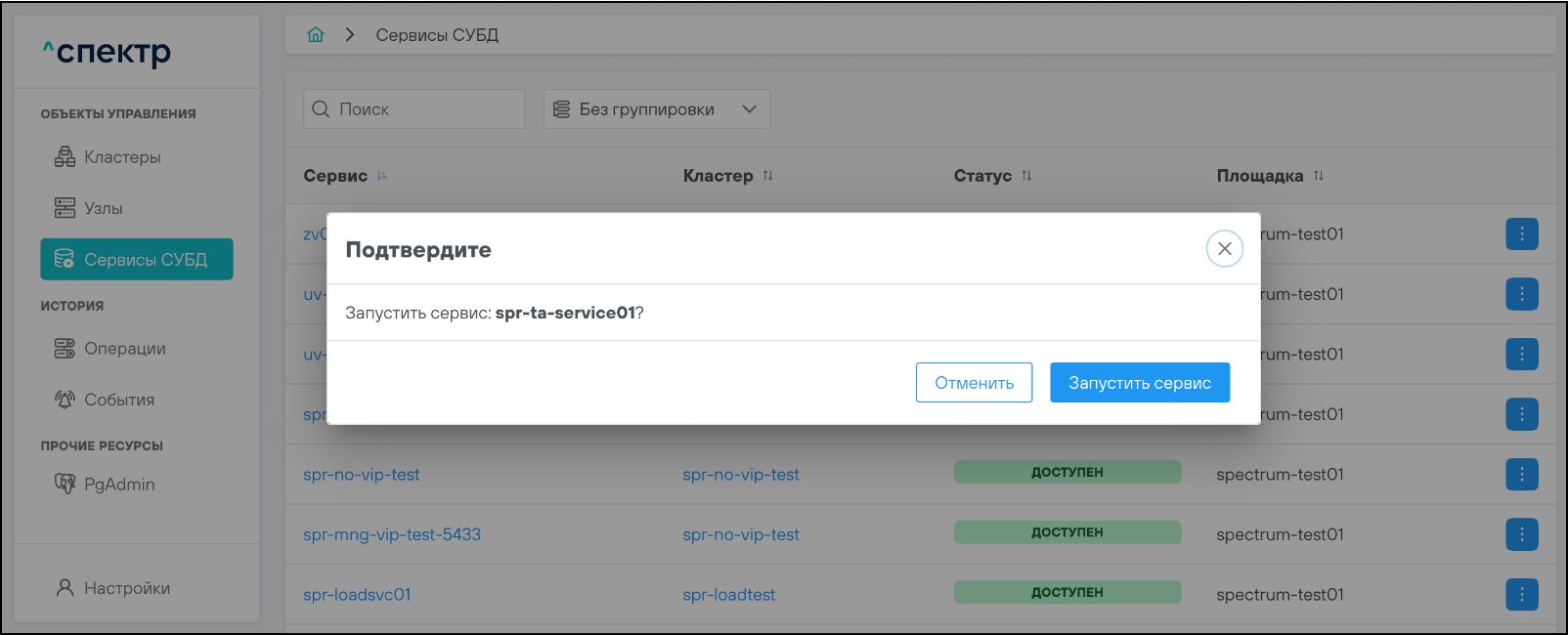Screen dimensions: 1568x635
Task: Click the Спектр logo
Action: 107,52
